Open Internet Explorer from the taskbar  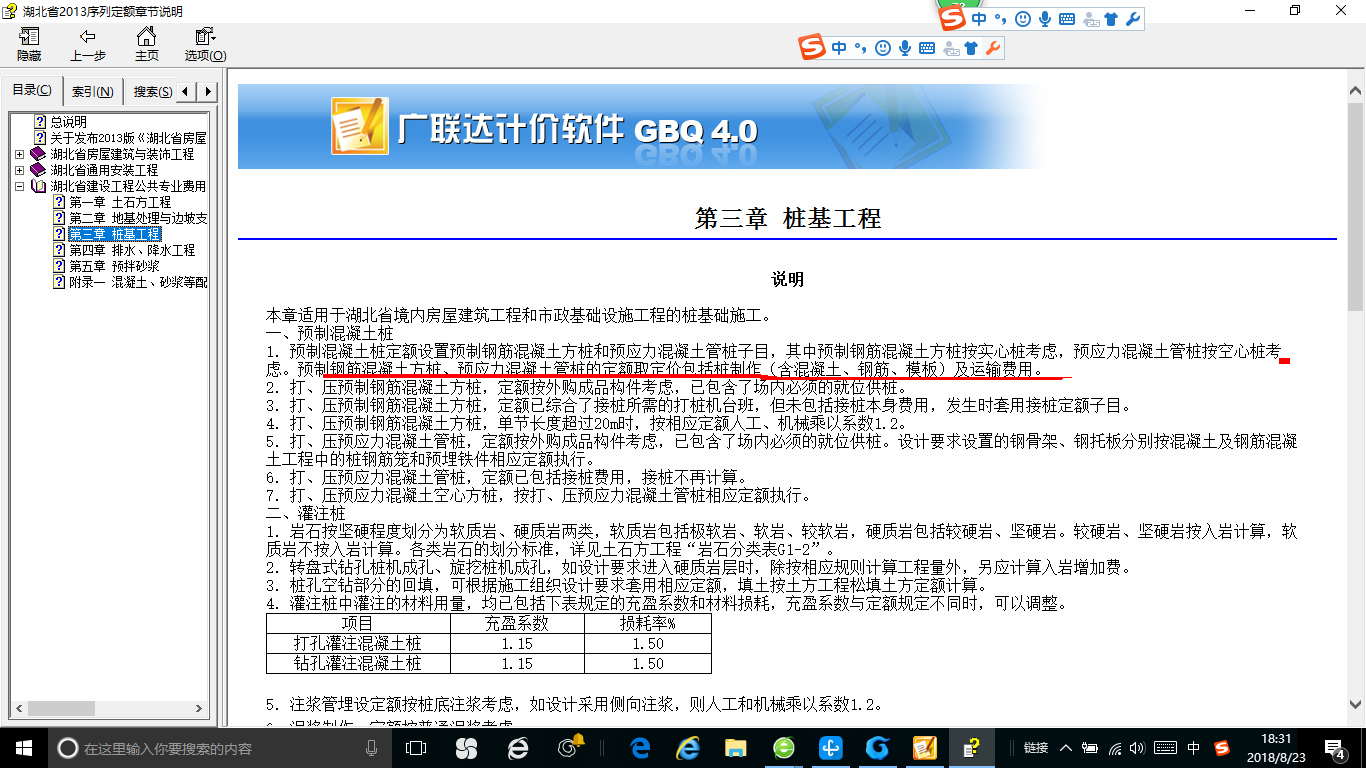pyautogui.click(x=688, y=747)
